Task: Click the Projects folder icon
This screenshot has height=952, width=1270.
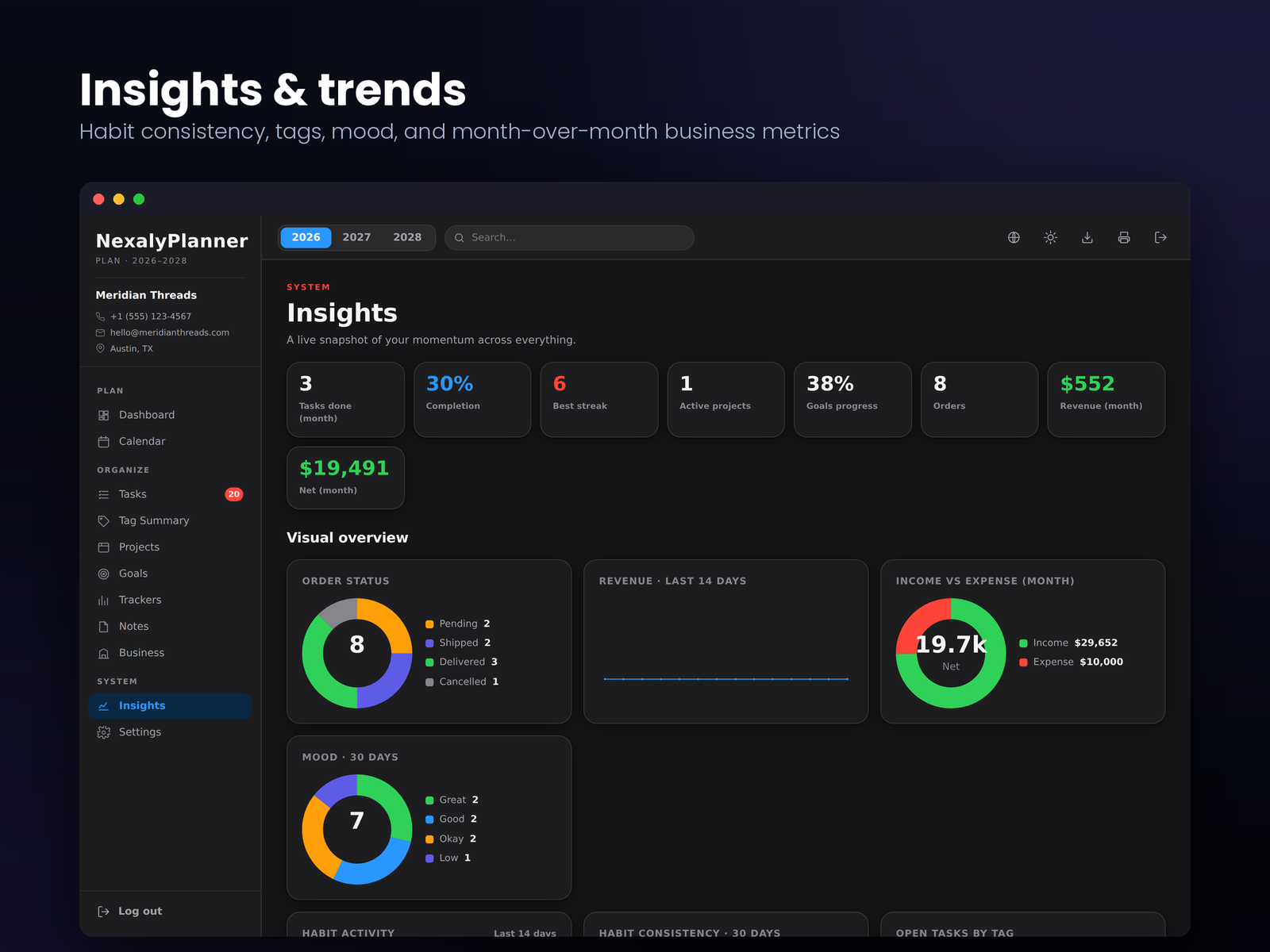Action: [103, 547]
